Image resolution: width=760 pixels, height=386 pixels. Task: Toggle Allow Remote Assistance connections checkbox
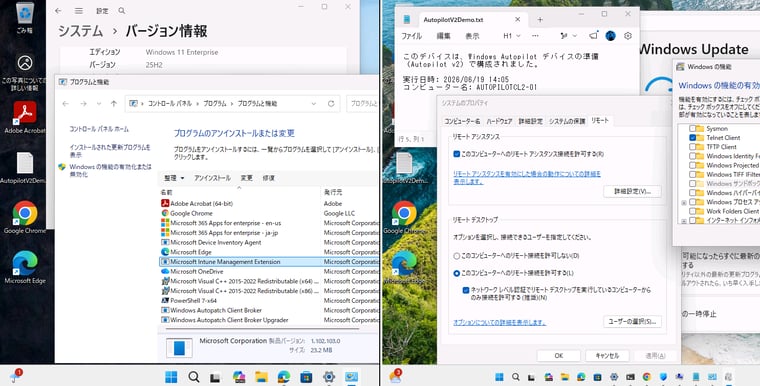(x=457, y=154)
